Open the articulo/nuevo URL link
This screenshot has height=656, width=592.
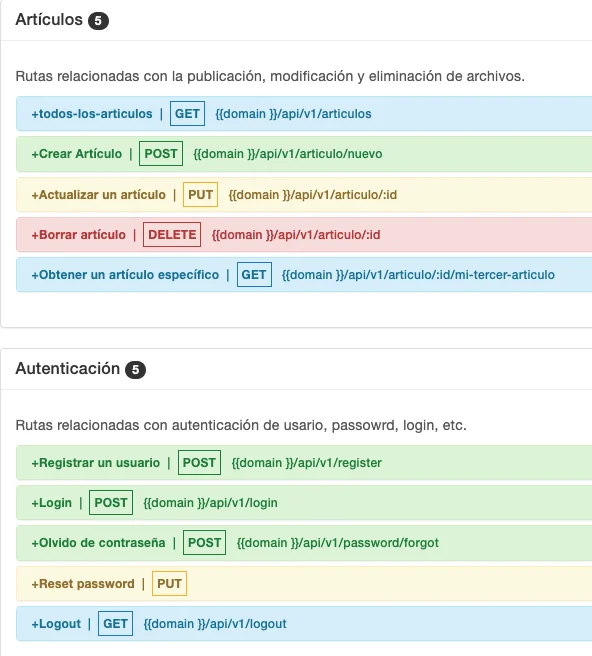pyautogui.click(x=288, y=154)
